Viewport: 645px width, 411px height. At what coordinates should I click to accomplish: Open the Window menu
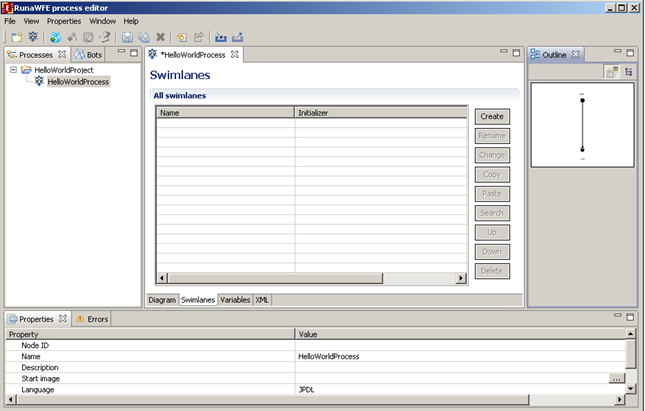pyautogui.click(x=102, y=20)
